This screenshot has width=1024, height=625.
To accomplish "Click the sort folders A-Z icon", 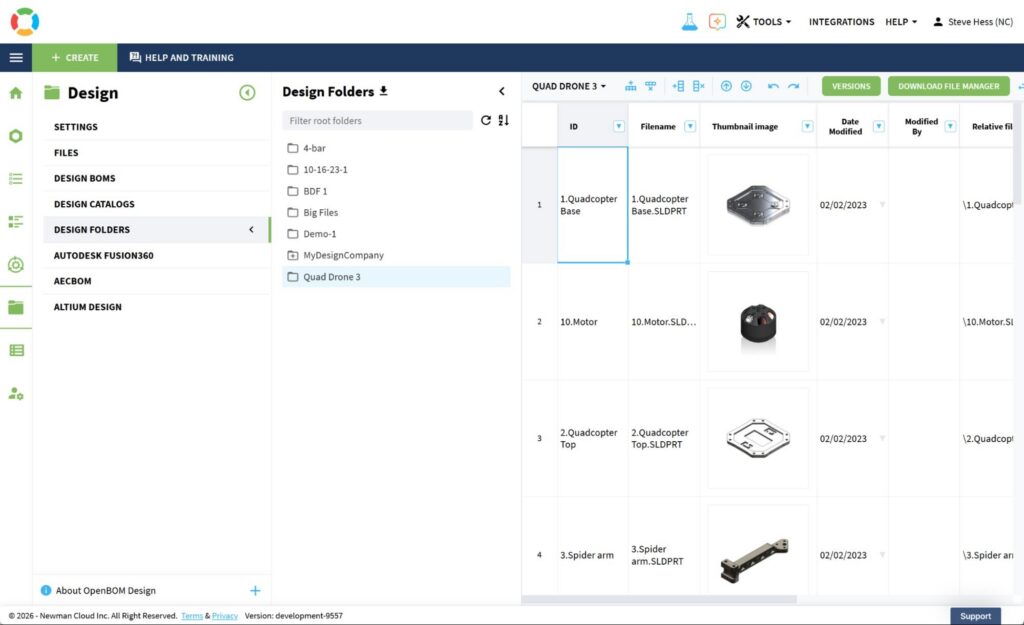I will [x=503, y=120].
